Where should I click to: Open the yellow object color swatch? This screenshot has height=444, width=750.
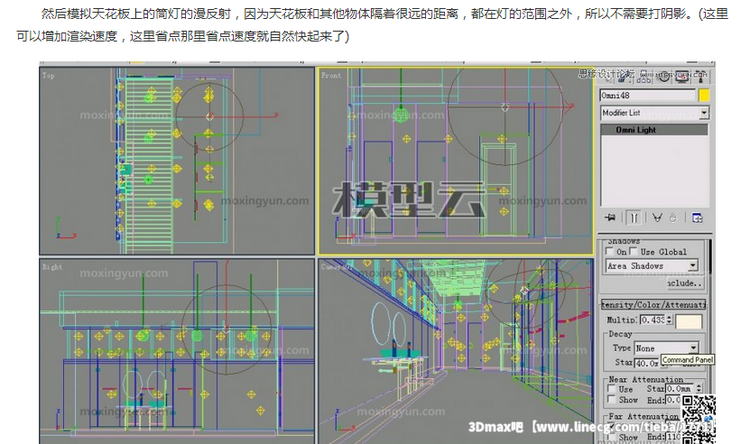(704, 95)
